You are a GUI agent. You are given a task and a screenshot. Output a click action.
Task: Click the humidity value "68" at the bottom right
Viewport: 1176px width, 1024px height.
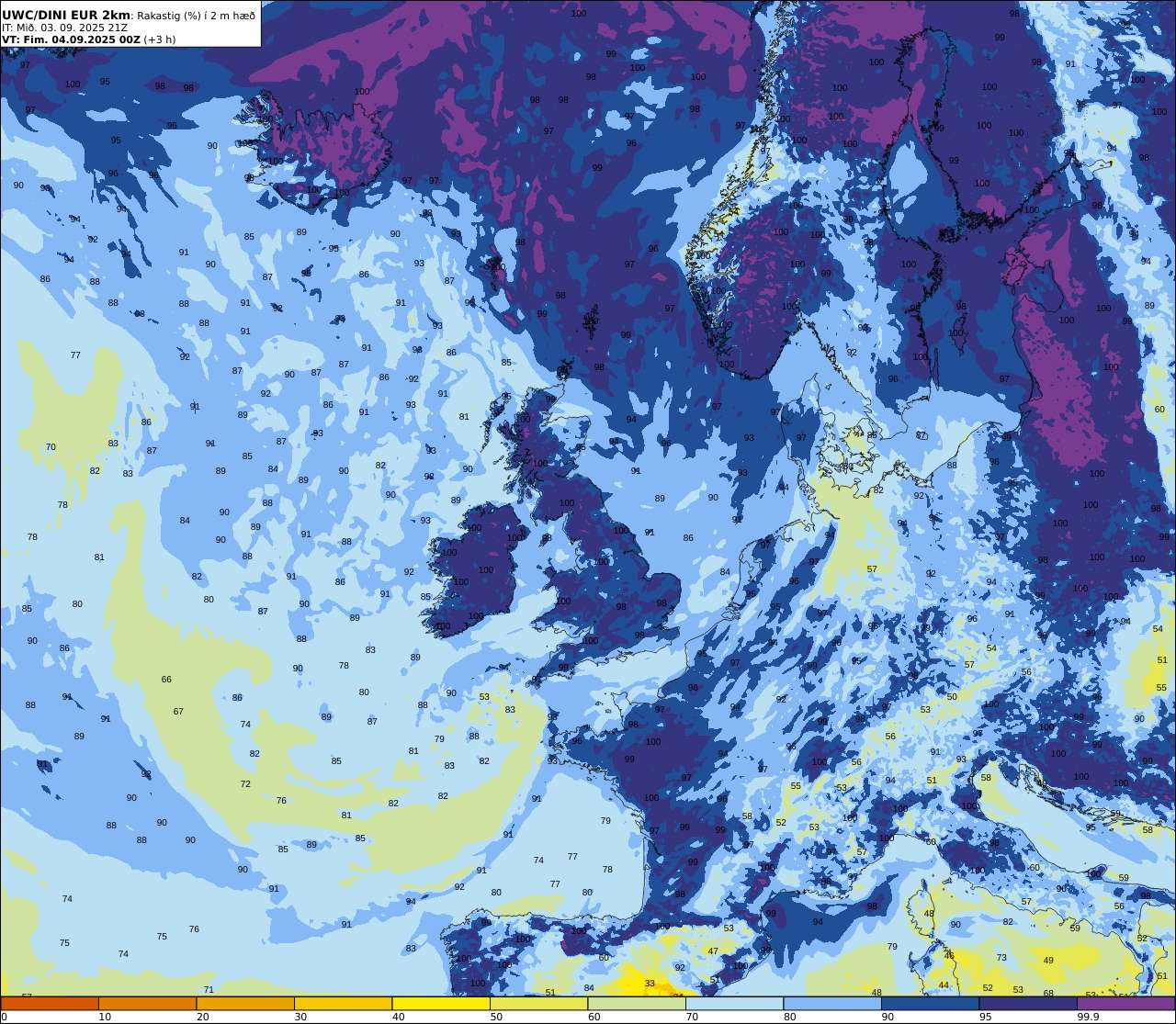point(1048,994)
